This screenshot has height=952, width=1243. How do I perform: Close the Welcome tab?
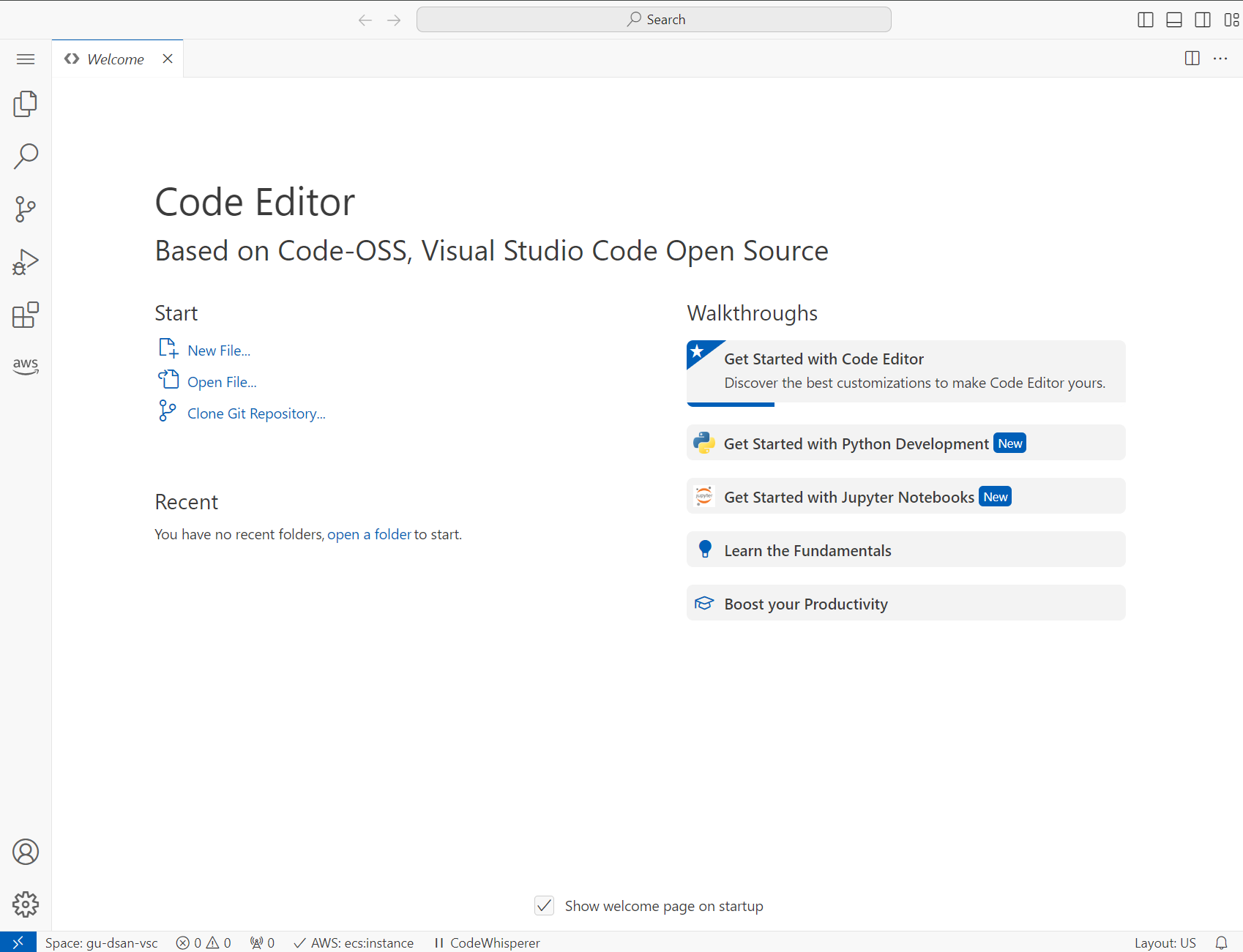point(168,59)
